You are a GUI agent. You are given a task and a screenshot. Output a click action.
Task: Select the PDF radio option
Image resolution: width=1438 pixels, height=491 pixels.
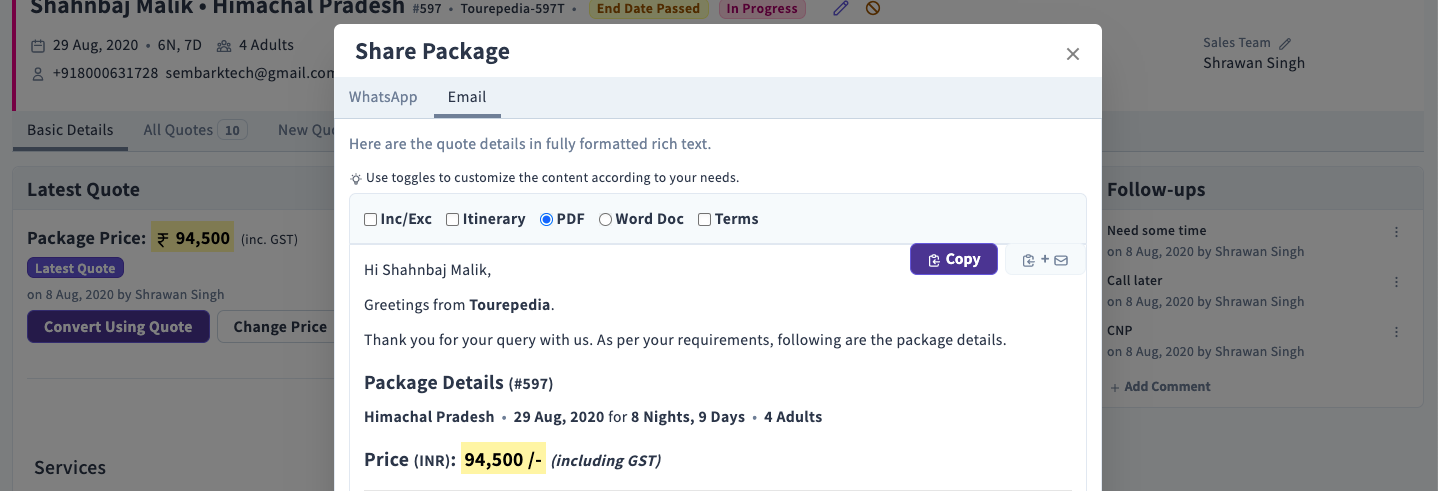[546, 219]
